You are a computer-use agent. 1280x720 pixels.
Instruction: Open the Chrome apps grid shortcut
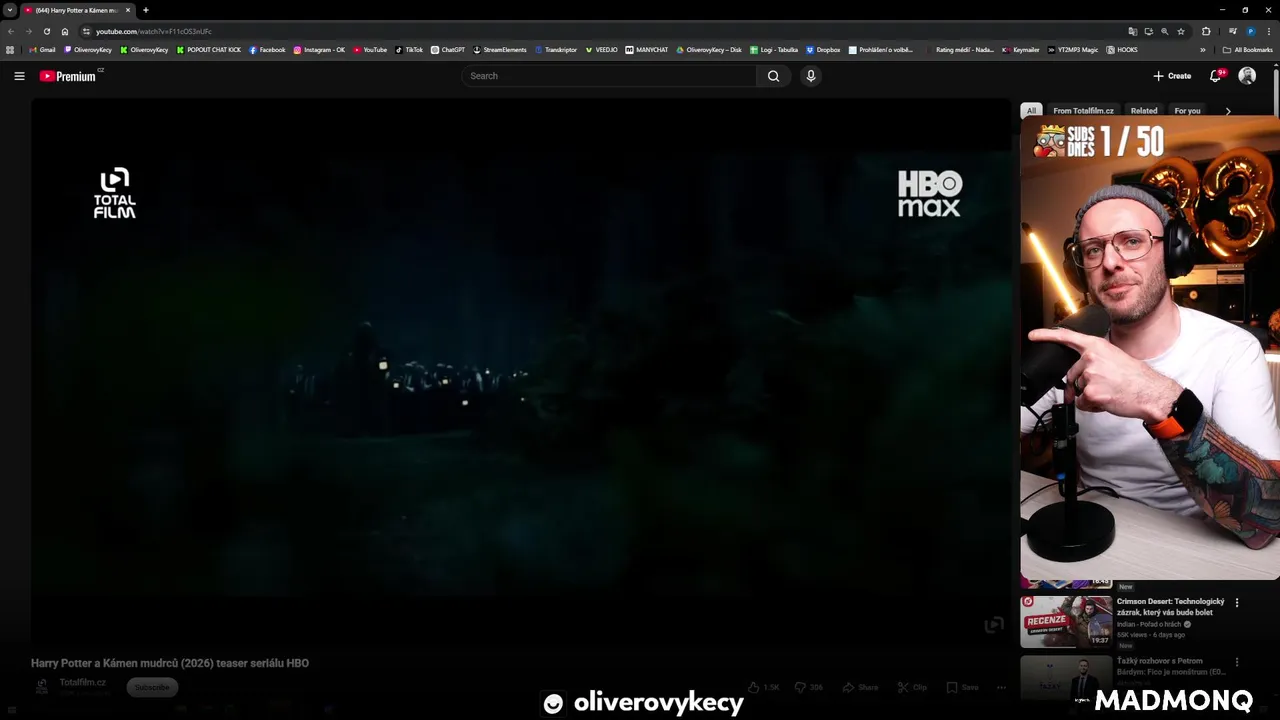coord(10,49)
